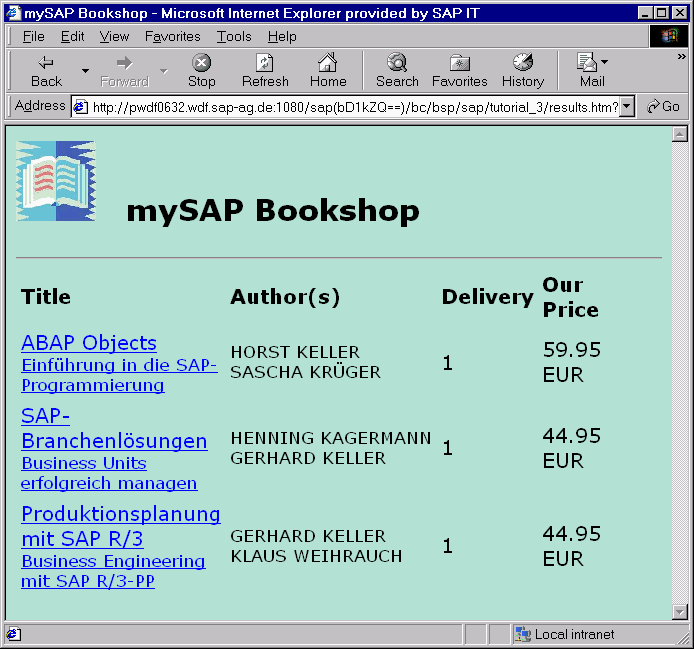
Task: Open the ABAP Objects book link
Action: click(89, 343)
